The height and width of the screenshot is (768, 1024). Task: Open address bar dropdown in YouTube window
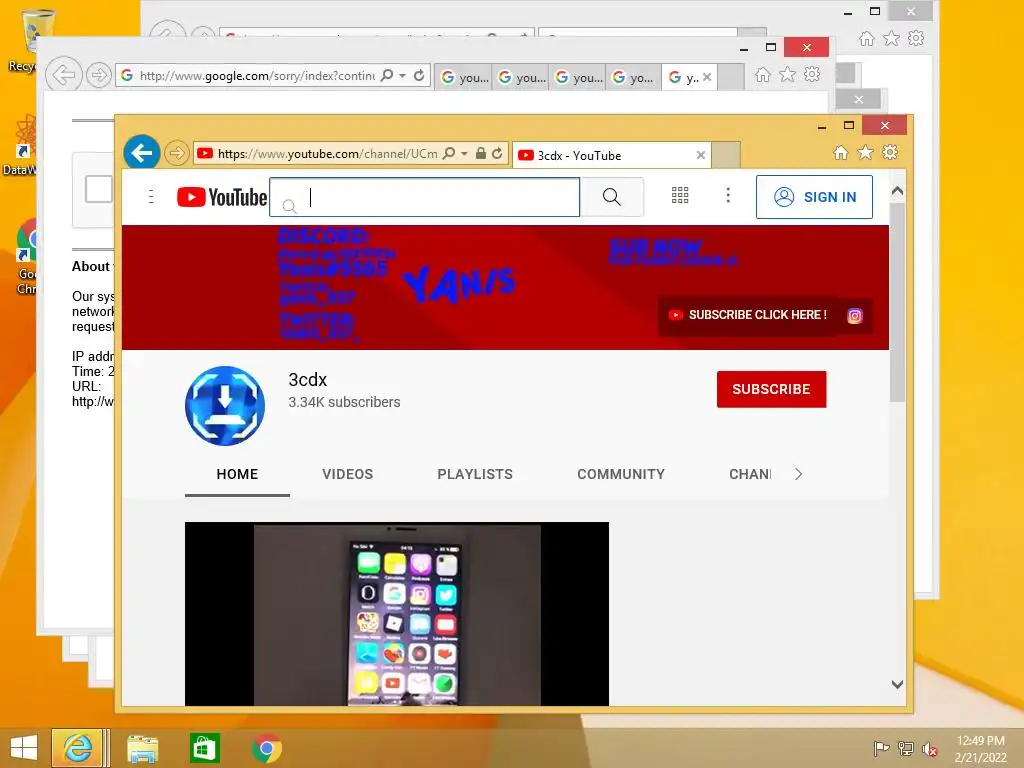click(464, 153)
